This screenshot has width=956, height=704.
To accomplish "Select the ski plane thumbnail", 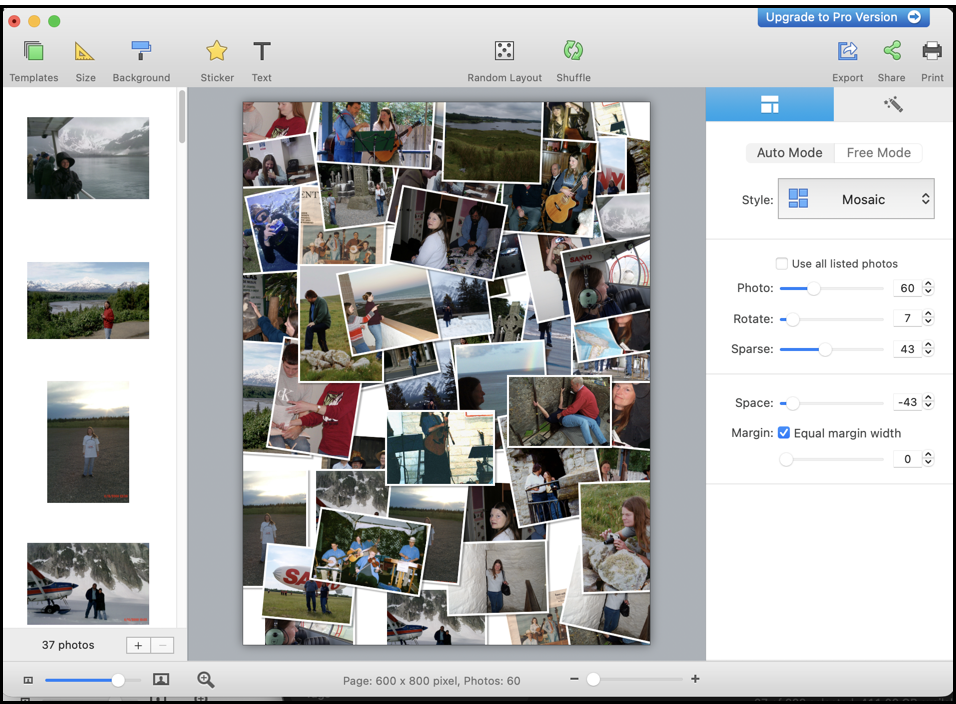I will [x=88, y=583].
